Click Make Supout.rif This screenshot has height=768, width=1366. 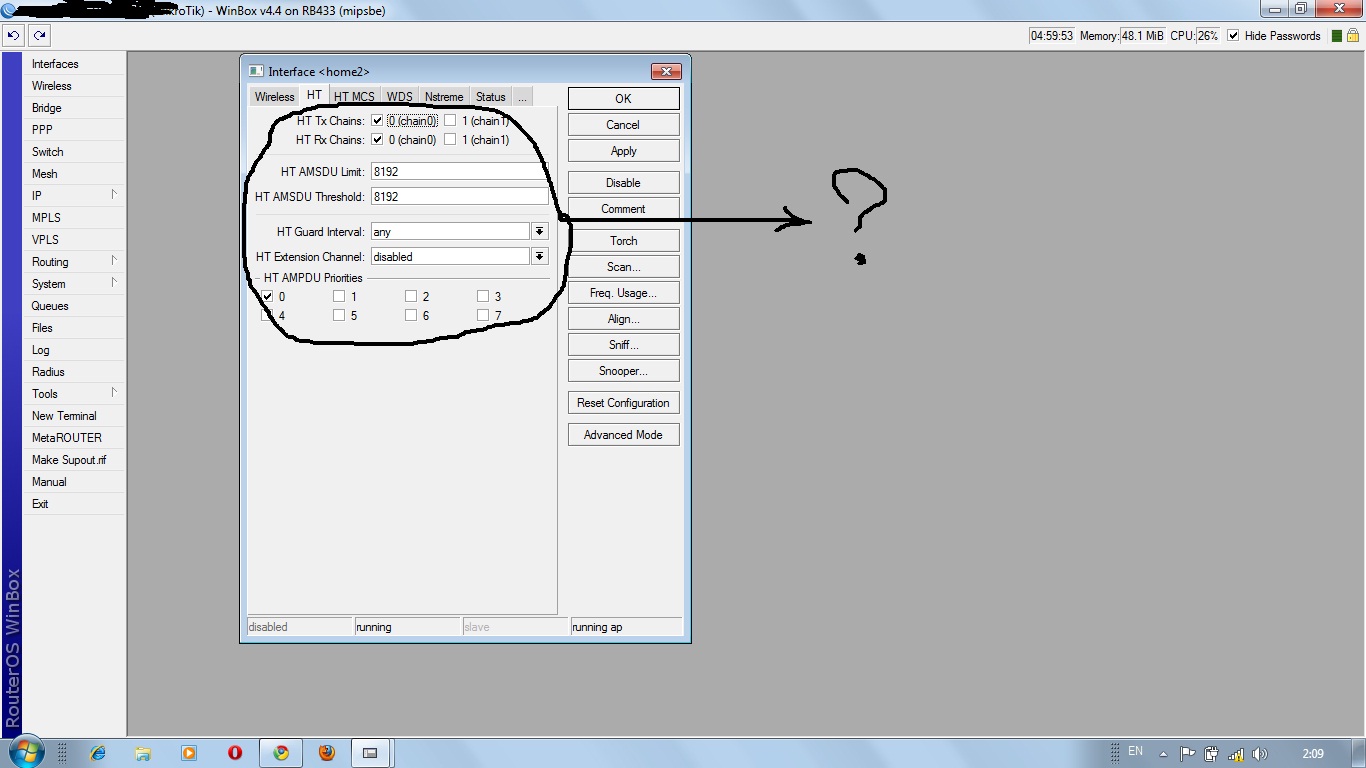75,460
